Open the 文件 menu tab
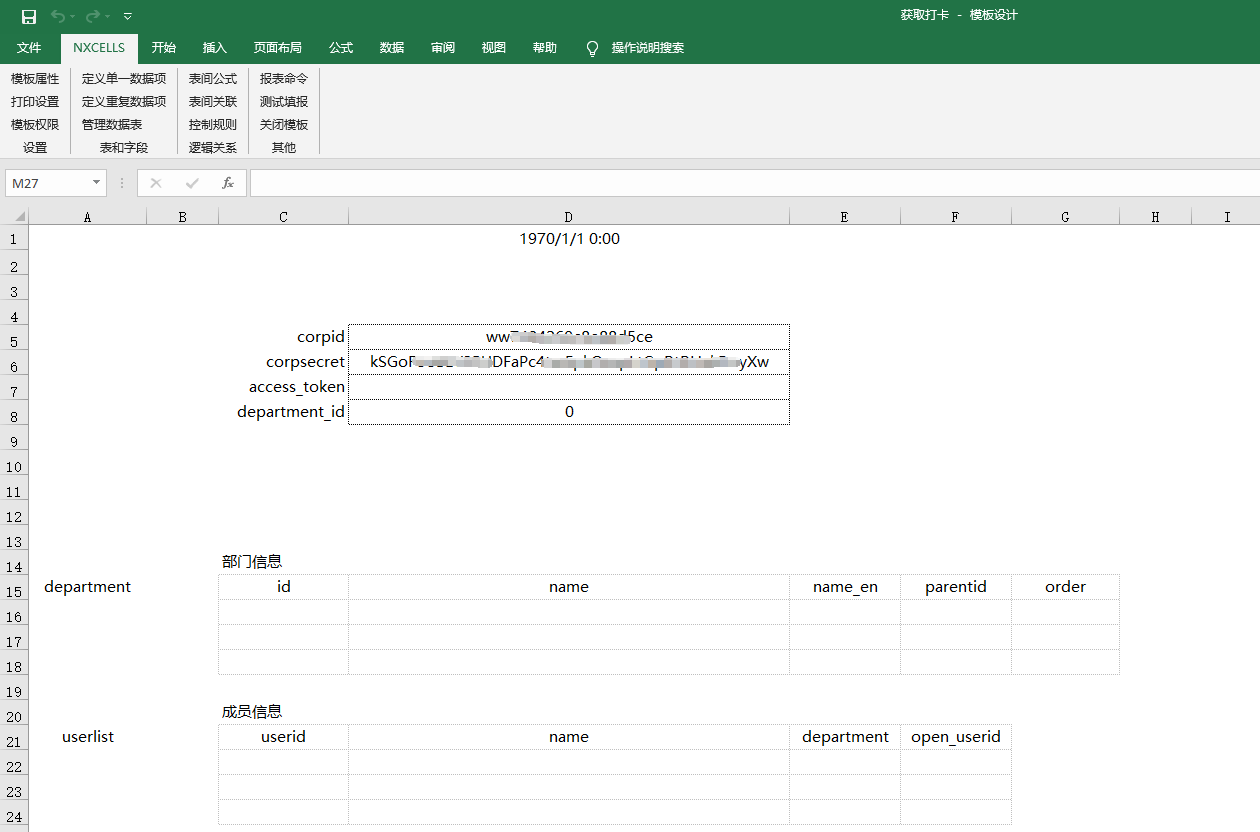The width and height of the screenshot is (1260, 832). tap(29, 48)
